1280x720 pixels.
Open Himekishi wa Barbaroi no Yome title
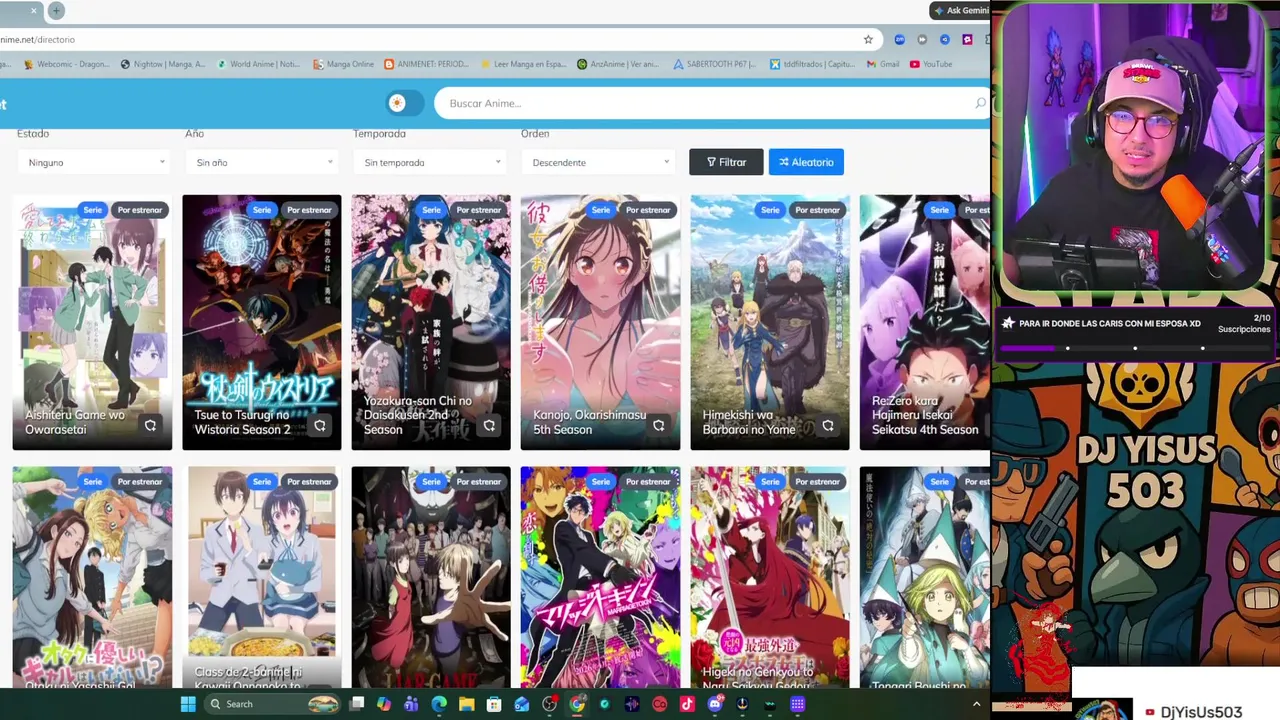749,422
